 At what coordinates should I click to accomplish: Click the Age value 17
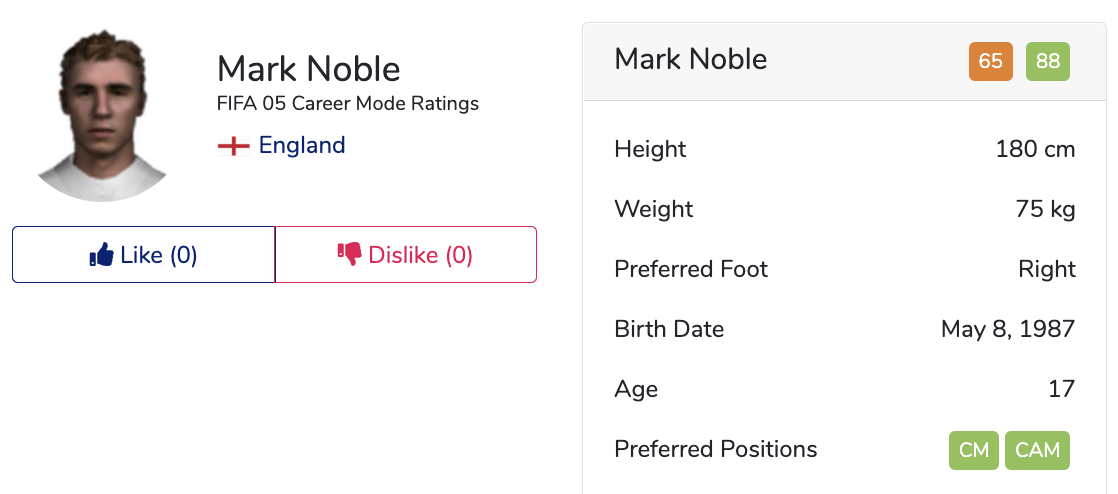[x=1062, y=389]
